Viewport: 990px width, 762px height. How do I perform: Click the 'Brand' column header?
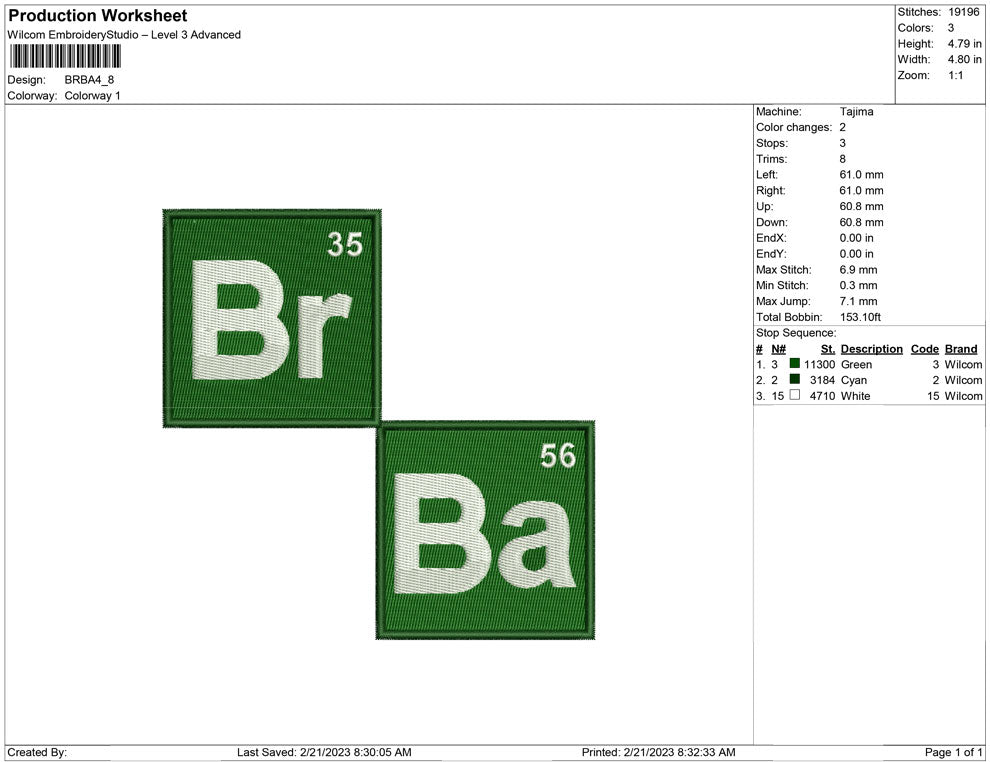click(961, 349)
